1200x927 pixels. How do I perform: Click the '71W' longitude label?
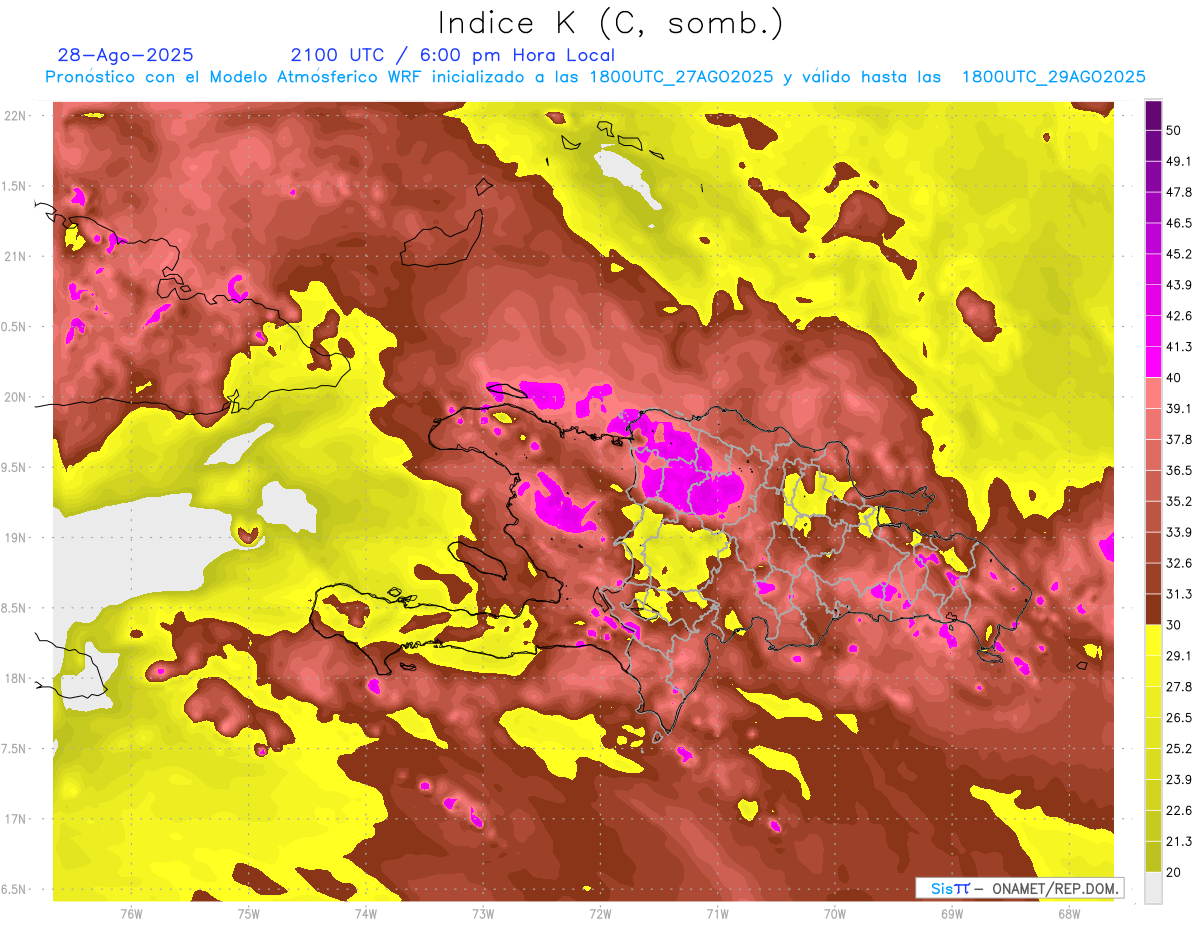[x=717, y=914]
